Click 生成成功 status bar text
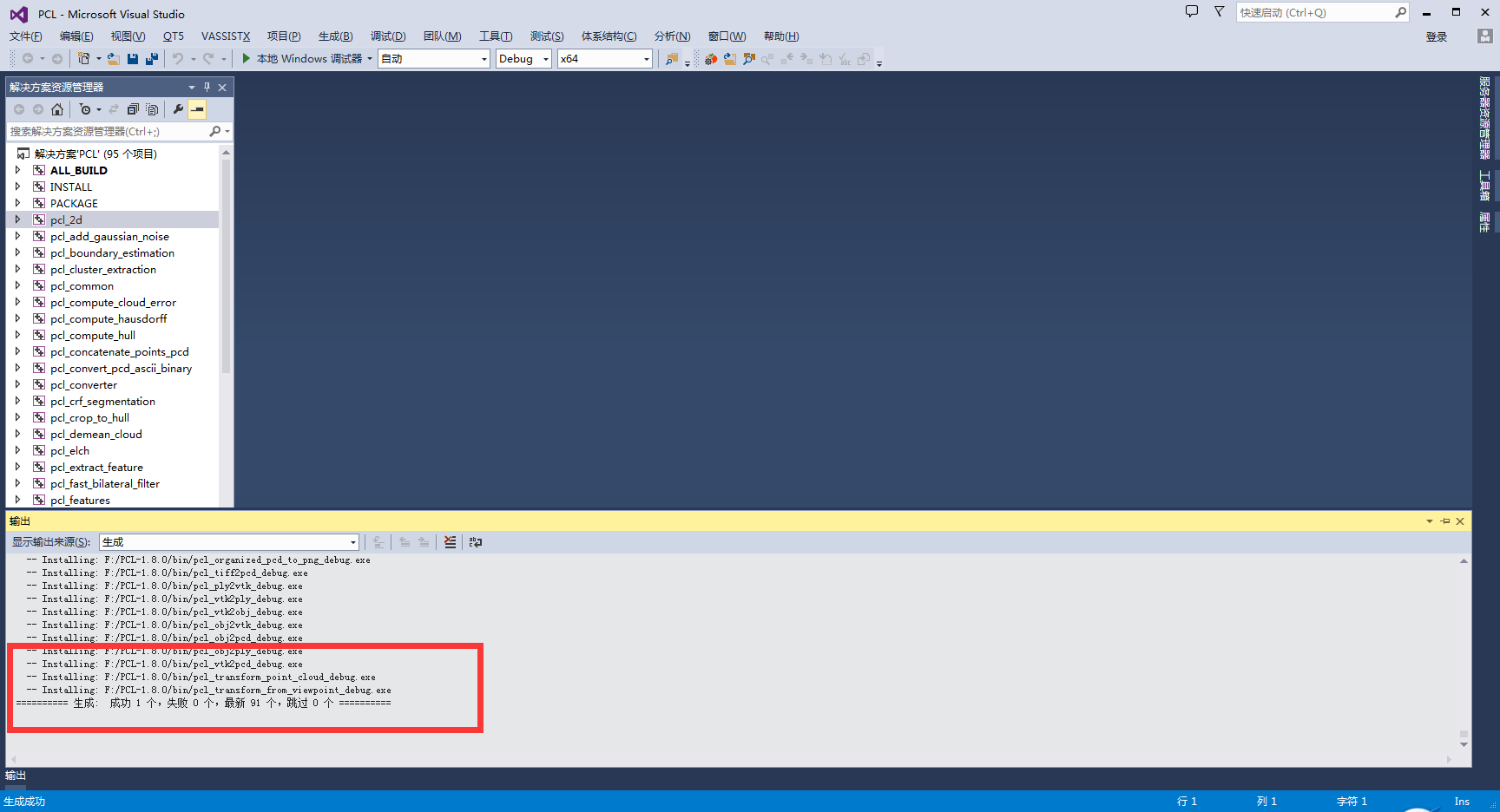The height and width of the screenshot is (812, 1500). tap(24, 802)
